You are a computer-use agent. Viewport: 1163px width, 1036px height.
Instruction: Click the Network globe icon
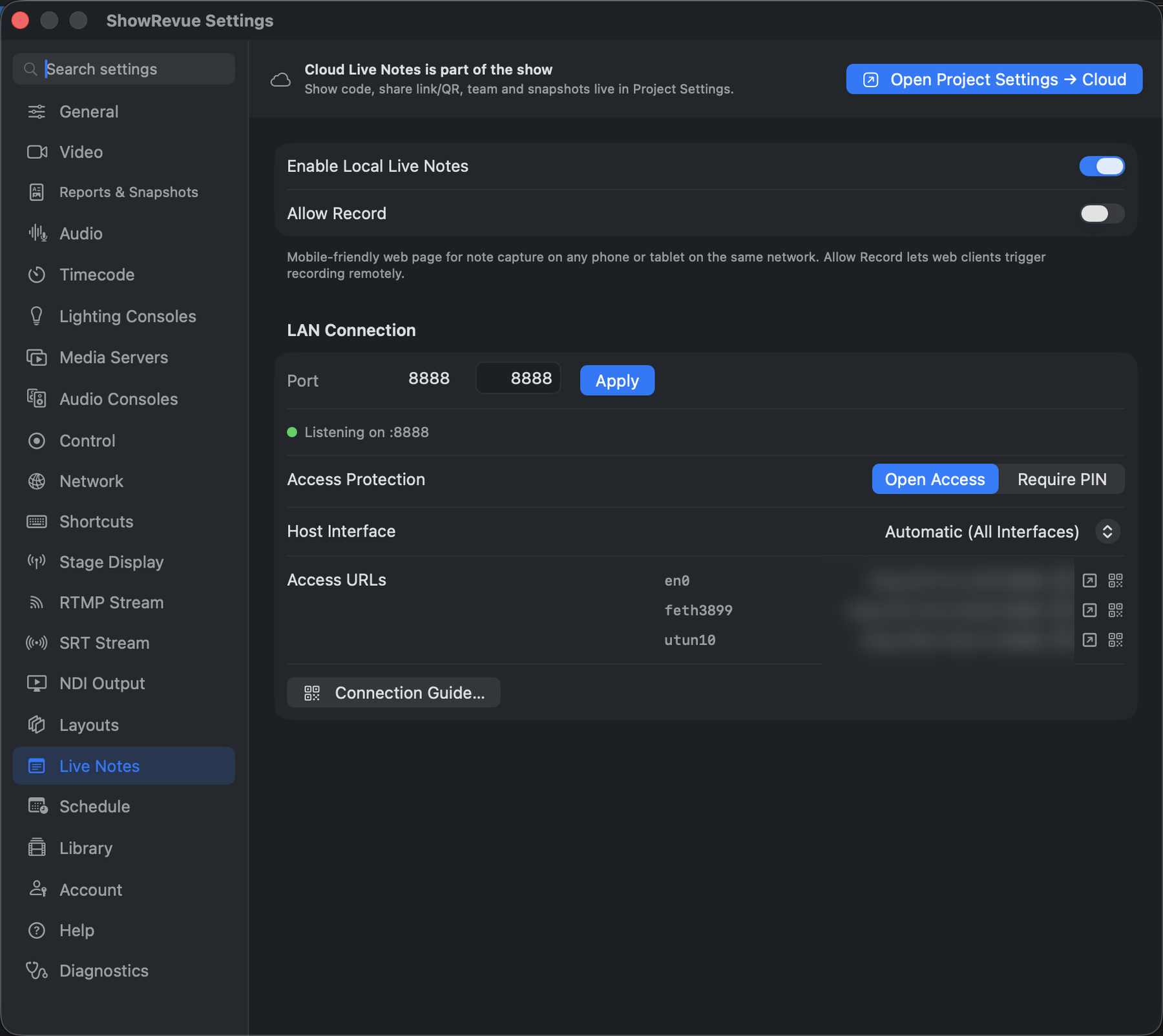pos(37,481)
